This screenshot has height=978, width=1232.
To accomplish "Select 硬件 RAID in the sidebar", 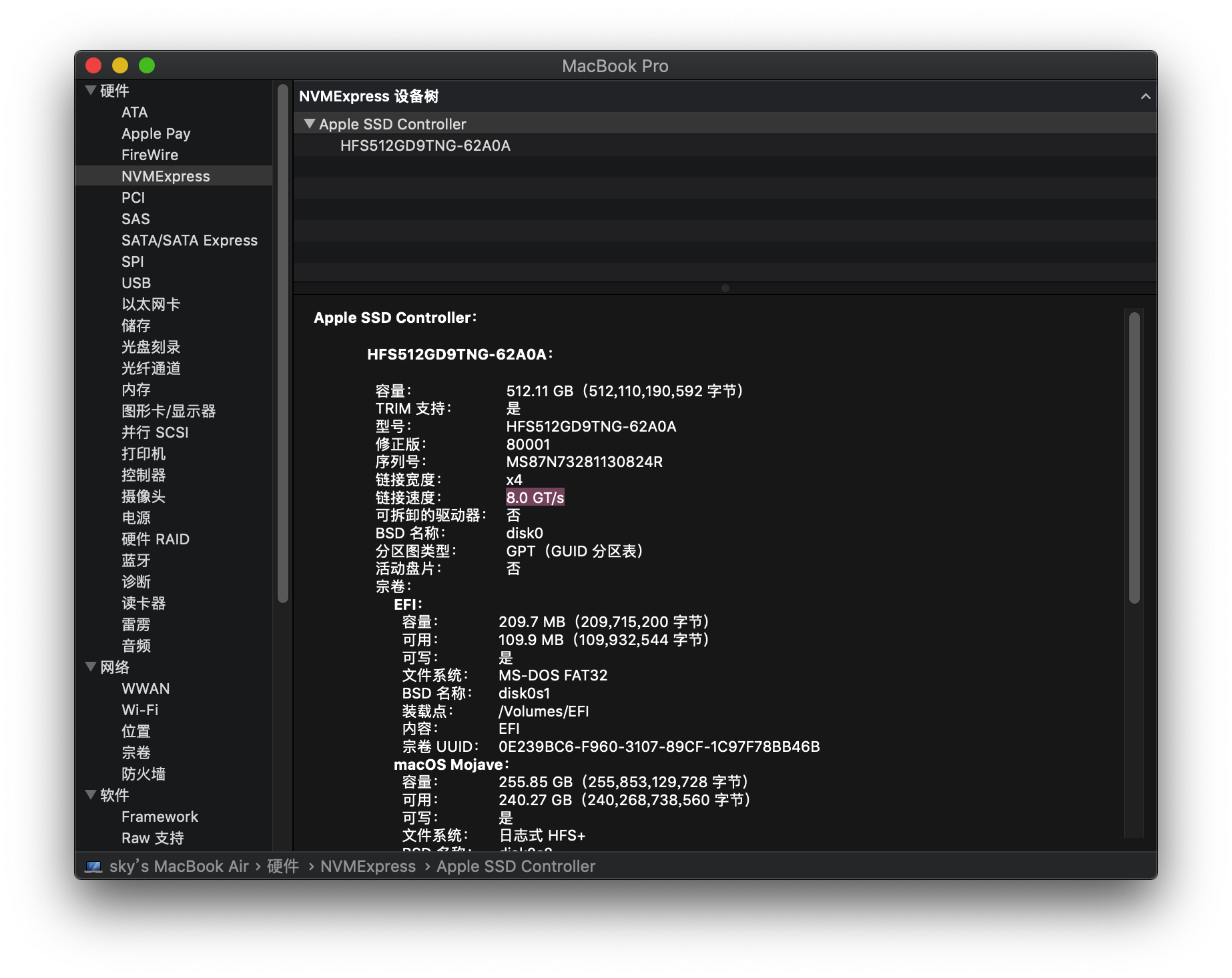I will click(x=155, y=539).
